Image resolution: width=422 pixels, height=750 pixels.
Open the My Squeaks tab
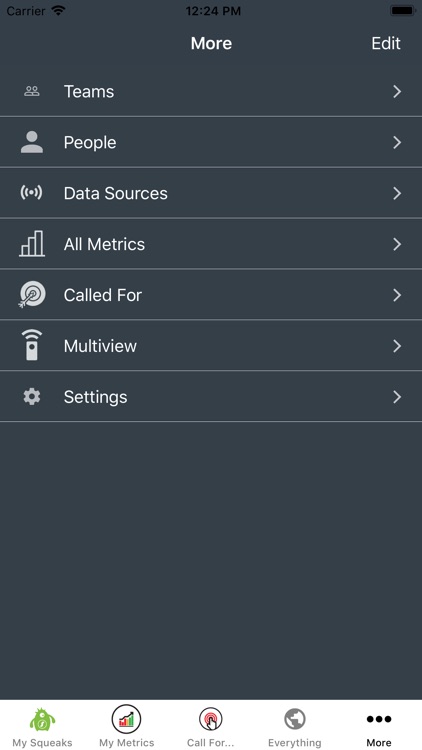42,726
